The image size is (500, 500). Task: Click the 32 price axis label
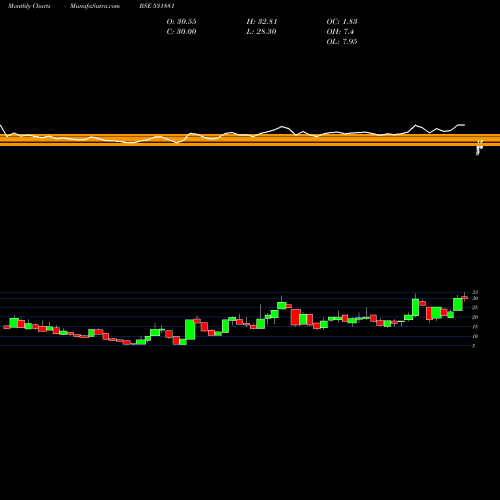pyautogui.click(x=475, y=293)
